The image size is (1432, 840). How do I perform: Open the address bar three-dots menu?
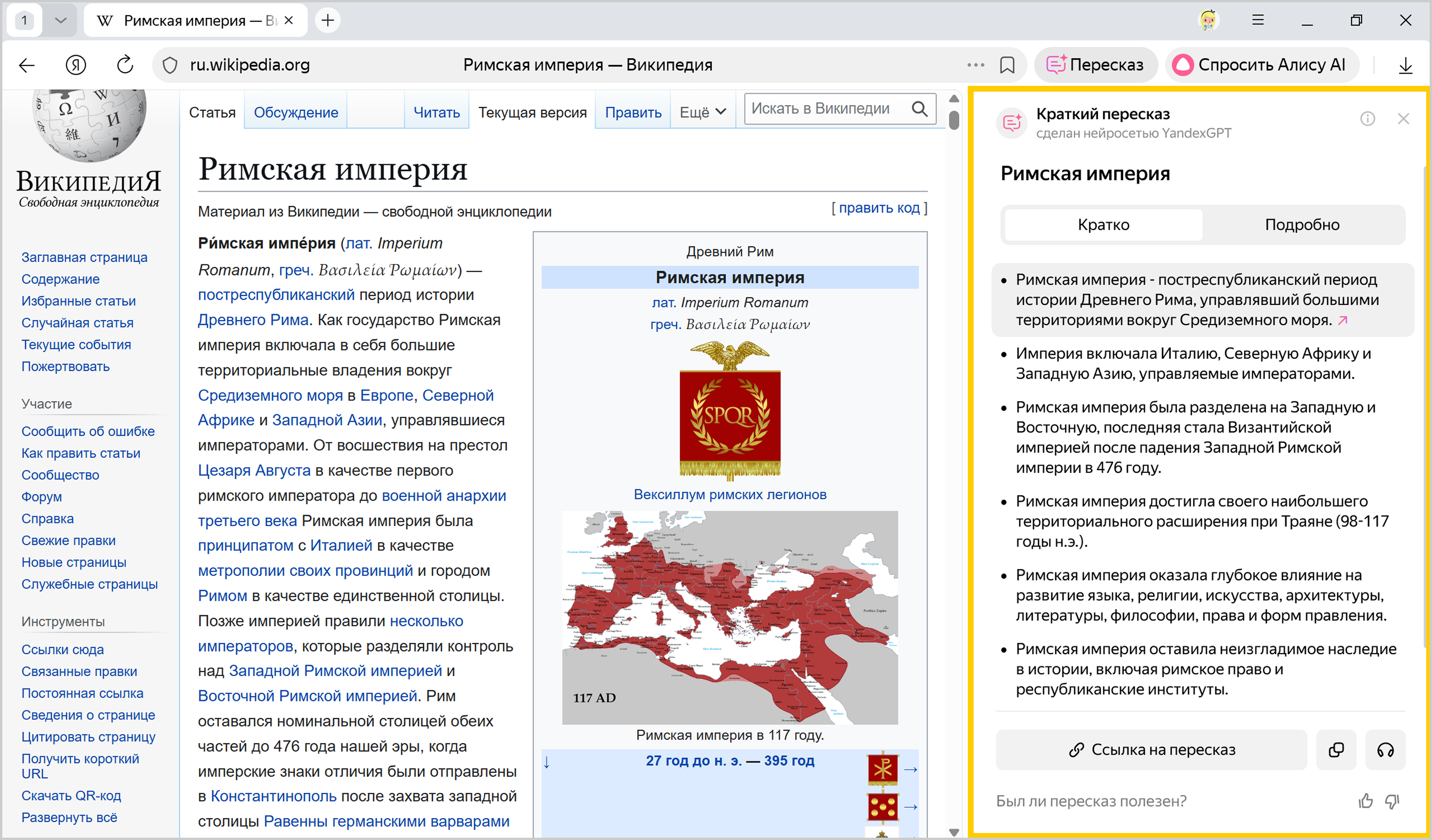975,65
